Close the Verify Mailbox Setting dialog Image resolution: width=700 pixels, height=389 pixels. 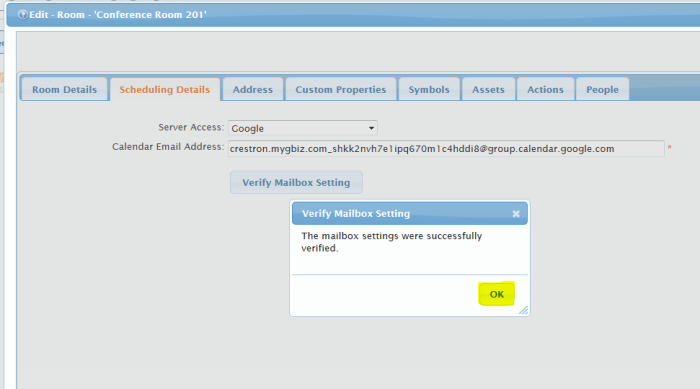pos(516,214)
